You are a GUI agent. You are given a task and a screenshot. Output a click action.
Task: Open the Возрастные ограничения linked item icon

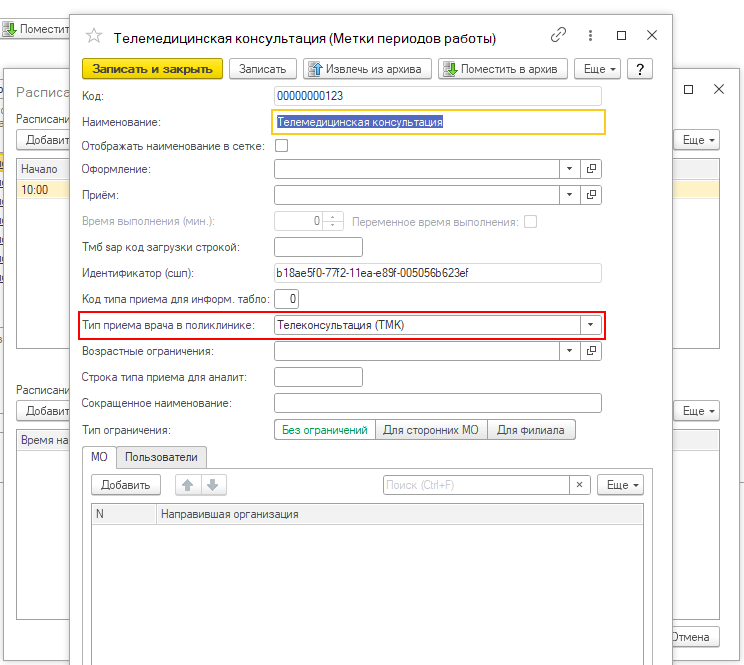(591, 351)
